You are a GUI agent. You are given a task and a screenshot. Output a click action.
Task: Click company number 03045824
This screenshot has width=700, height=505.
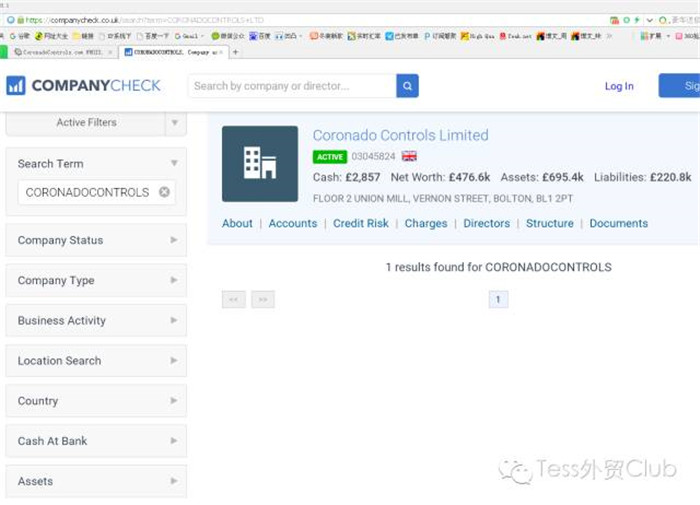[373, 157]
